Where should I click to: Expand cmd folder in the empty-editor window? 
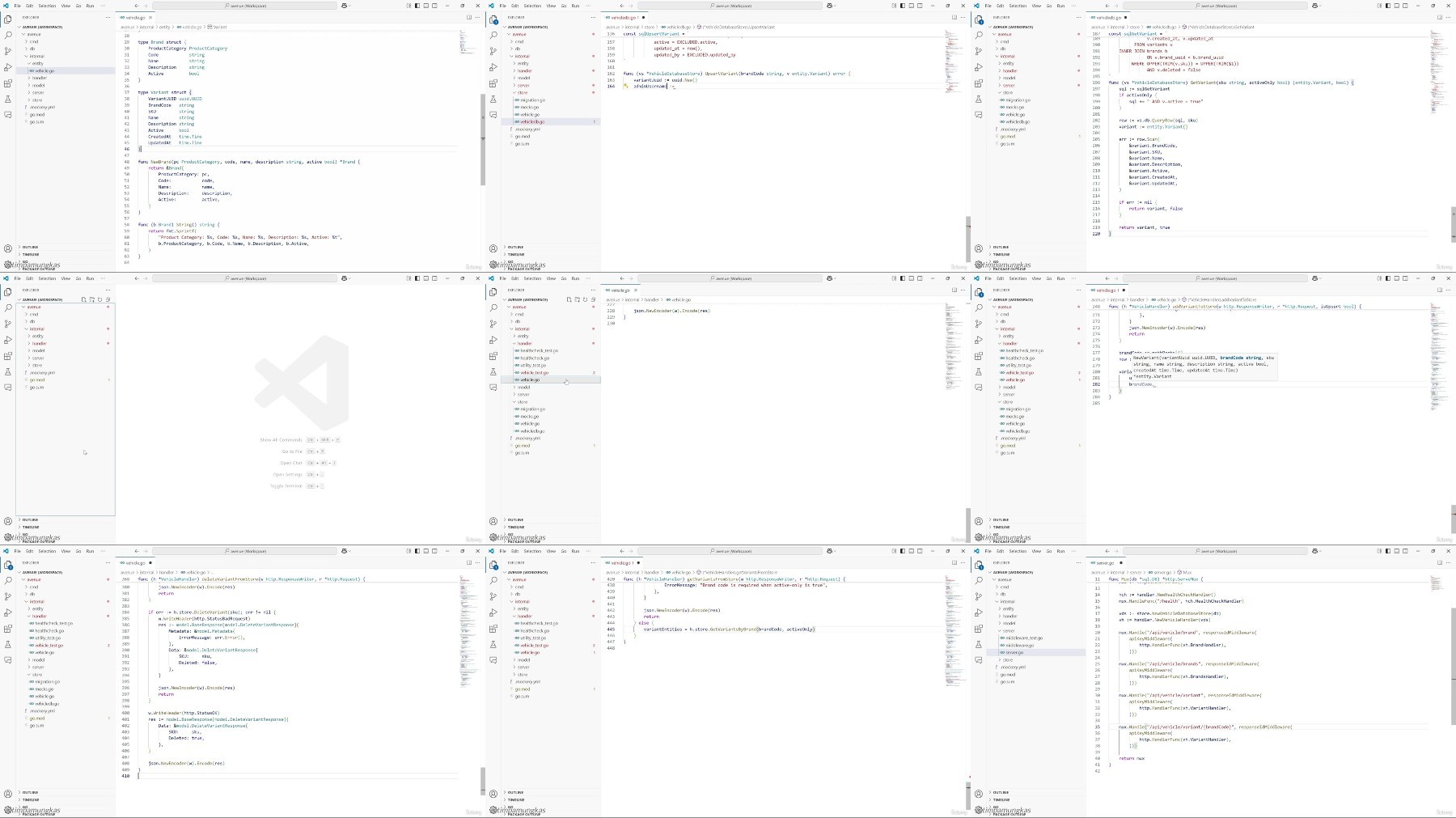click(65, 314)
